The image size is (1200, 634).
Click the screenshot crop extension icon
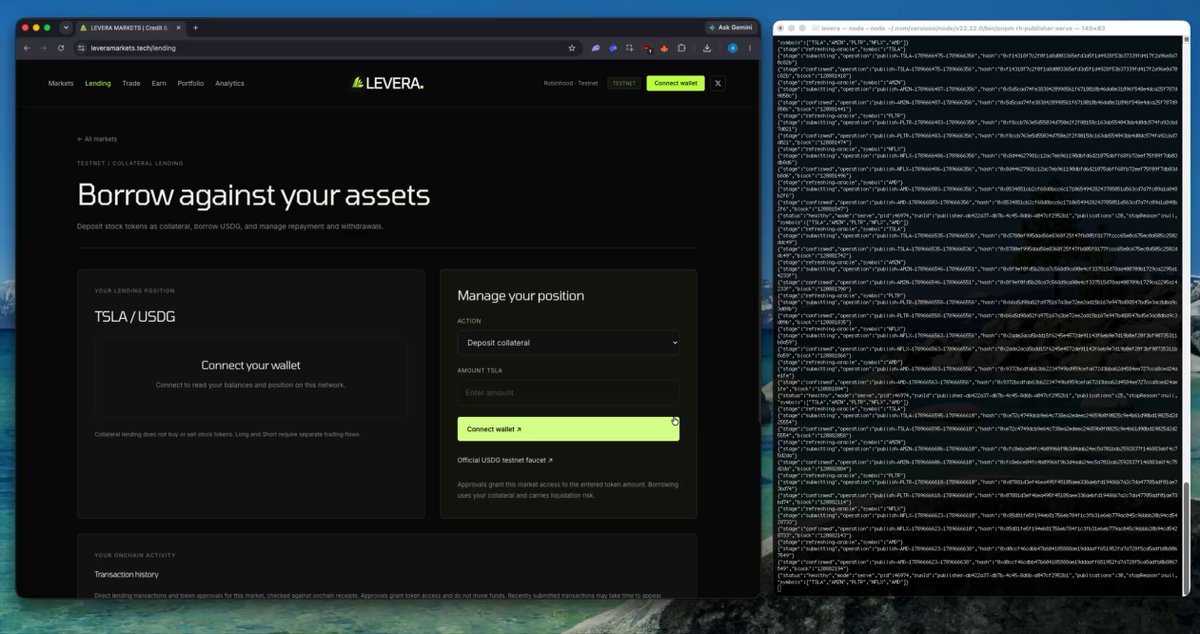(629, 47)
